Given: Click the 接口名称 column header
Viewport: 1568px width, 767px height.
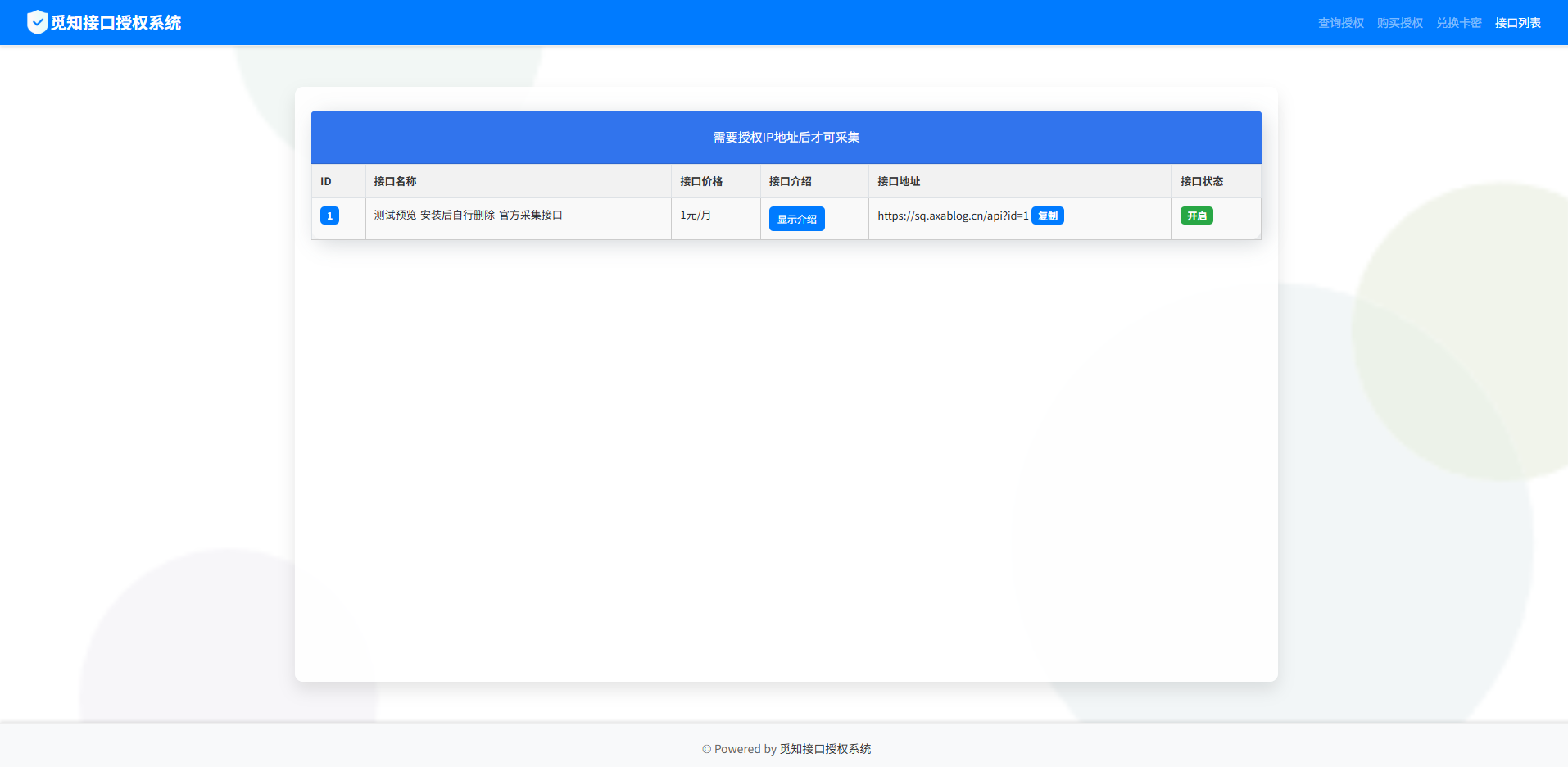Looking at the screenshot, I should pyautogui.click(x=395, y=181).
